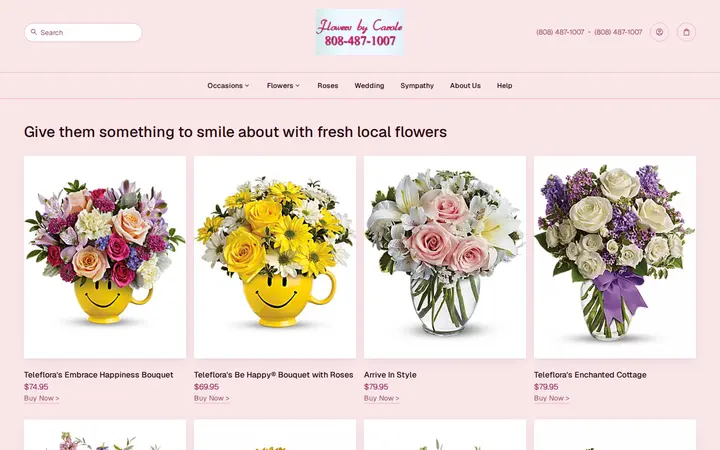Open the user account icon
This screenshot has height=450, width=720.
[659, 32]
